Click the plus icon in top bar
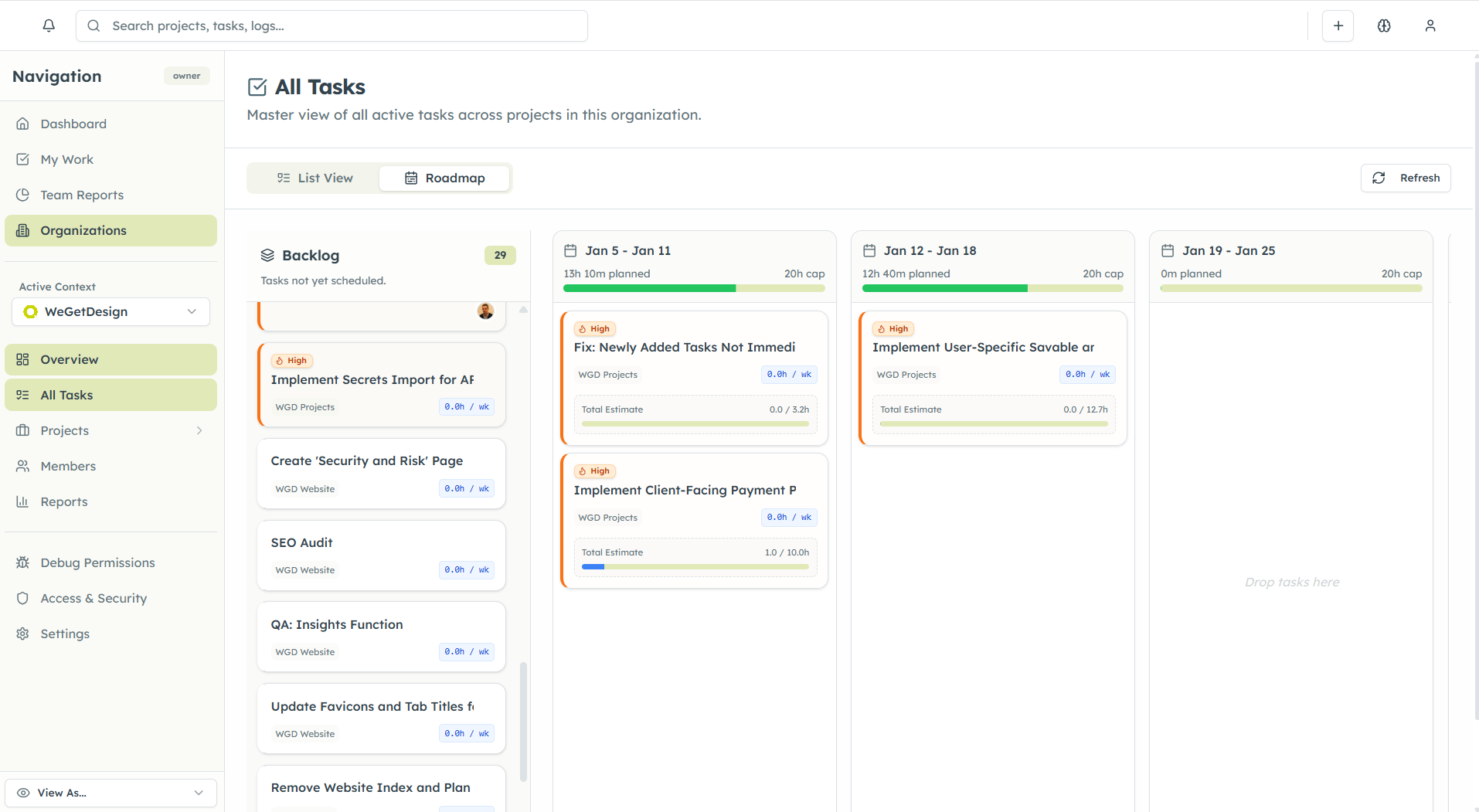The width and height of the screenshot is (1479, 812). pyautogui.click(x=1338, y=25)
